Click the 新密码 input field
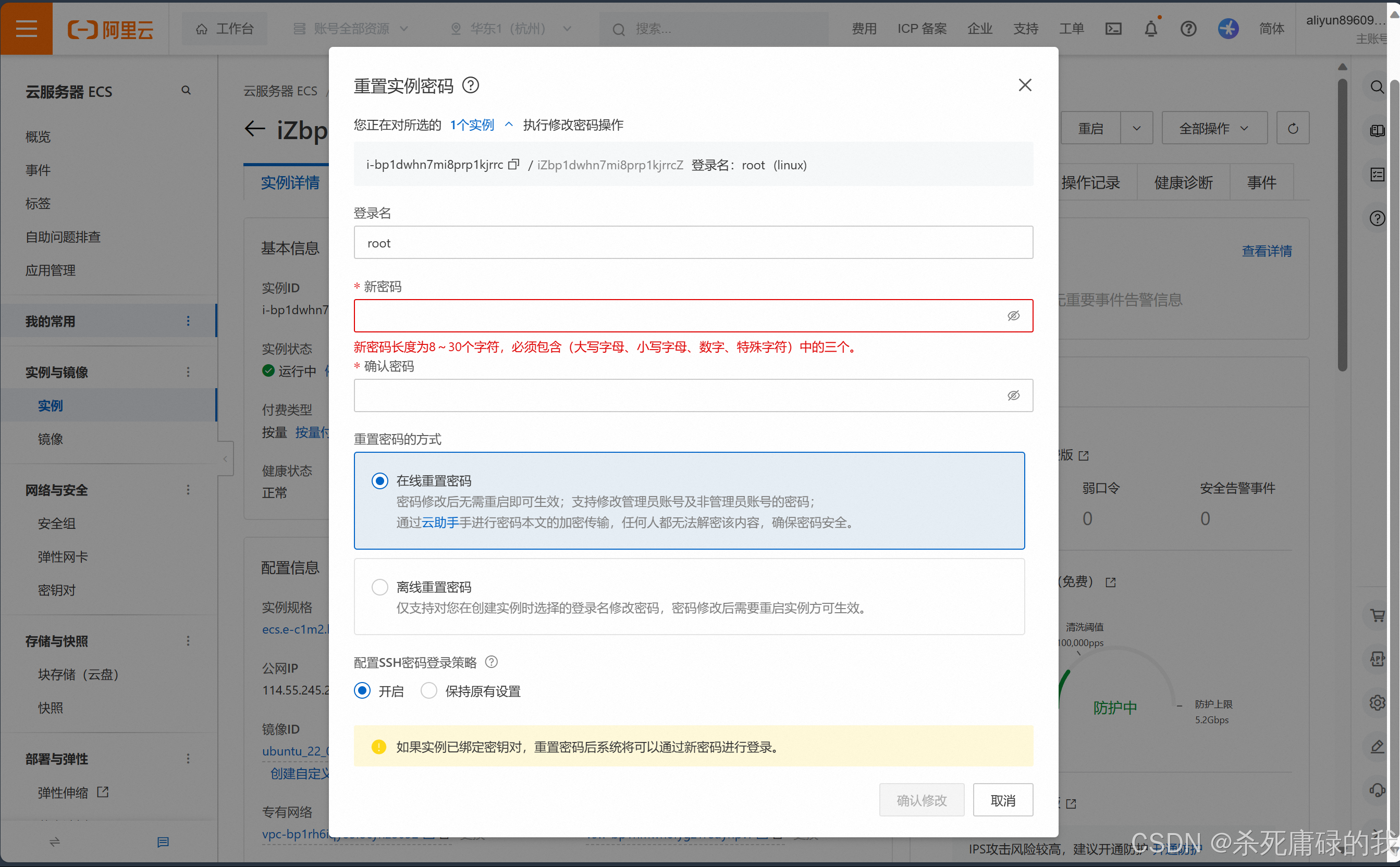Screen dimensions: 1400x867 [x=693, y=316]
